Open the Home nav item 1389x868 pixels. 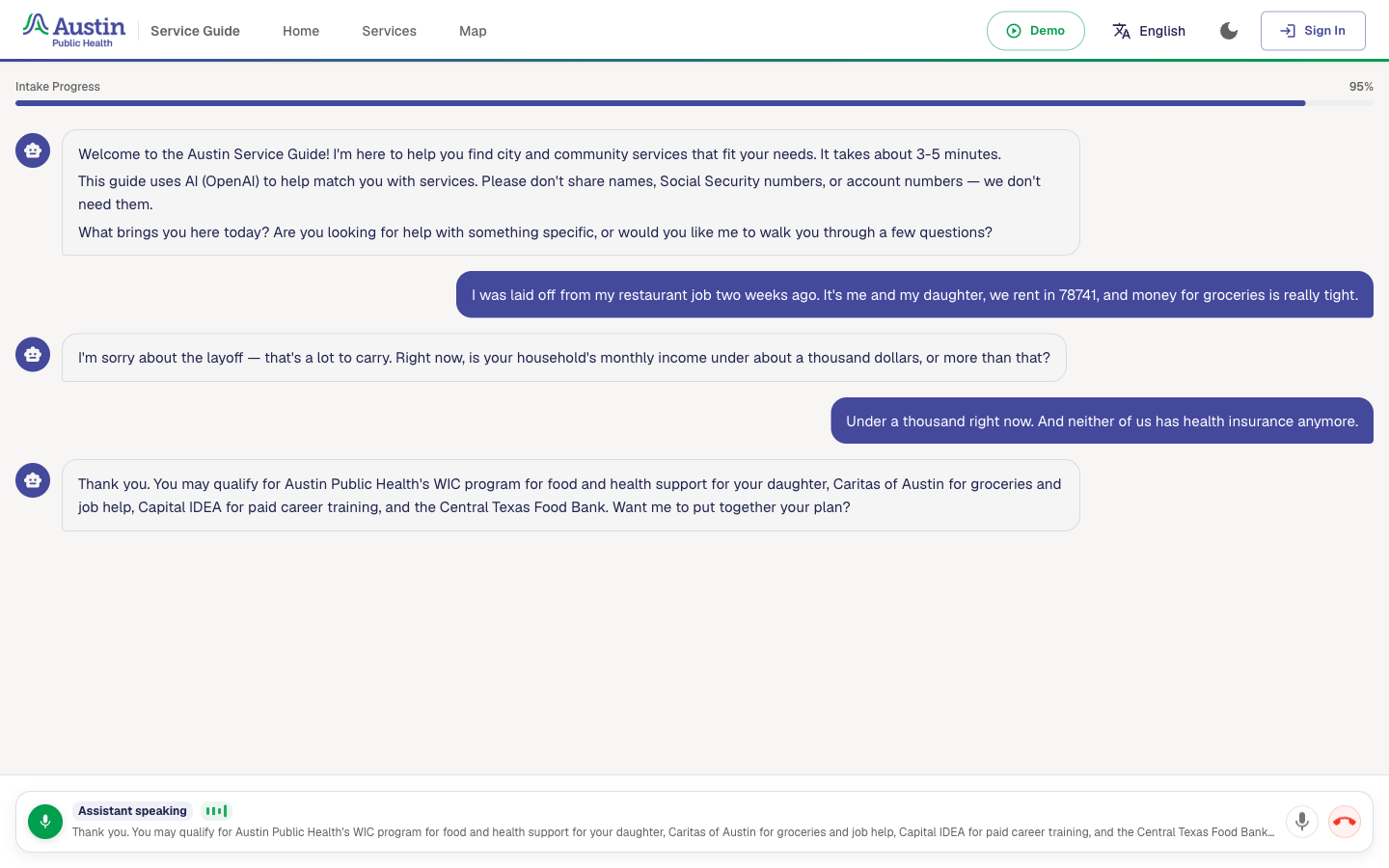pos(301,31)
